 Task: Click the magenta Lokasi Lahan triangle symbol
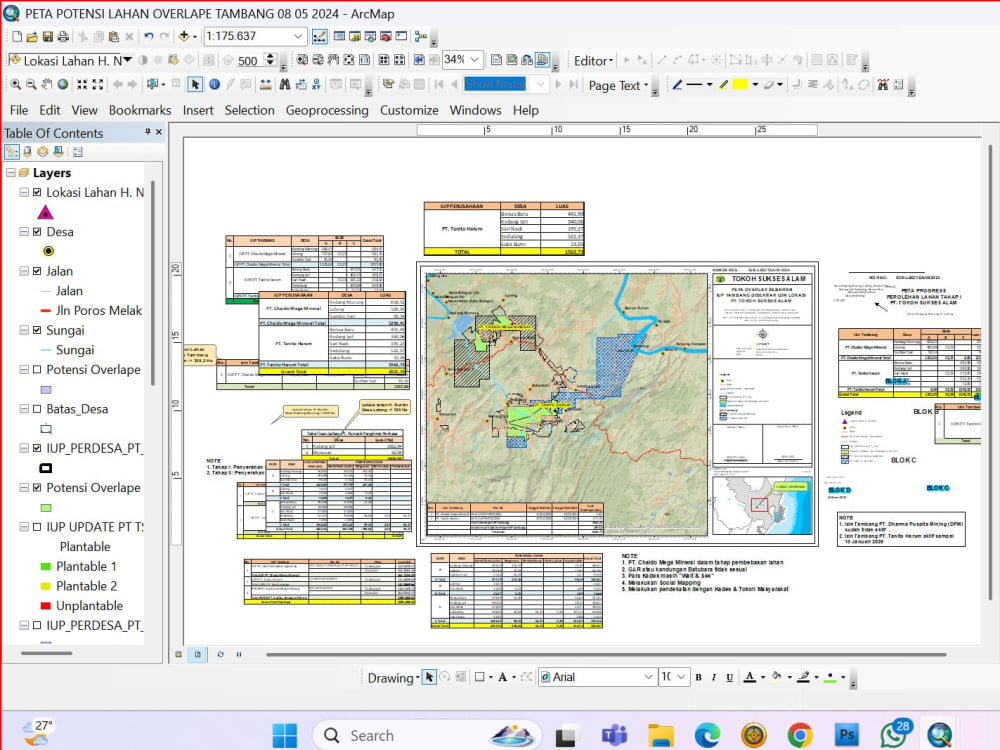tap(45, 212)
